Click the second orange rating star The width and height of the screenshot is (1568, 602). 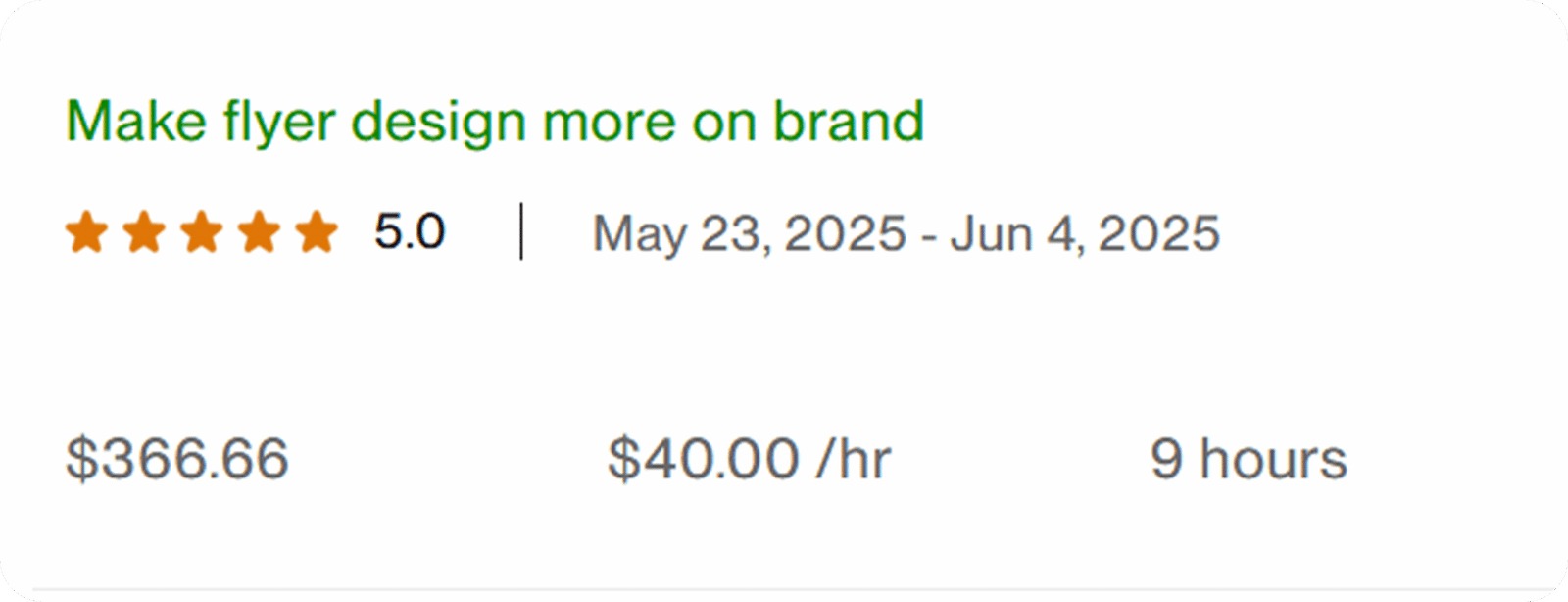(x=144, y=233)
